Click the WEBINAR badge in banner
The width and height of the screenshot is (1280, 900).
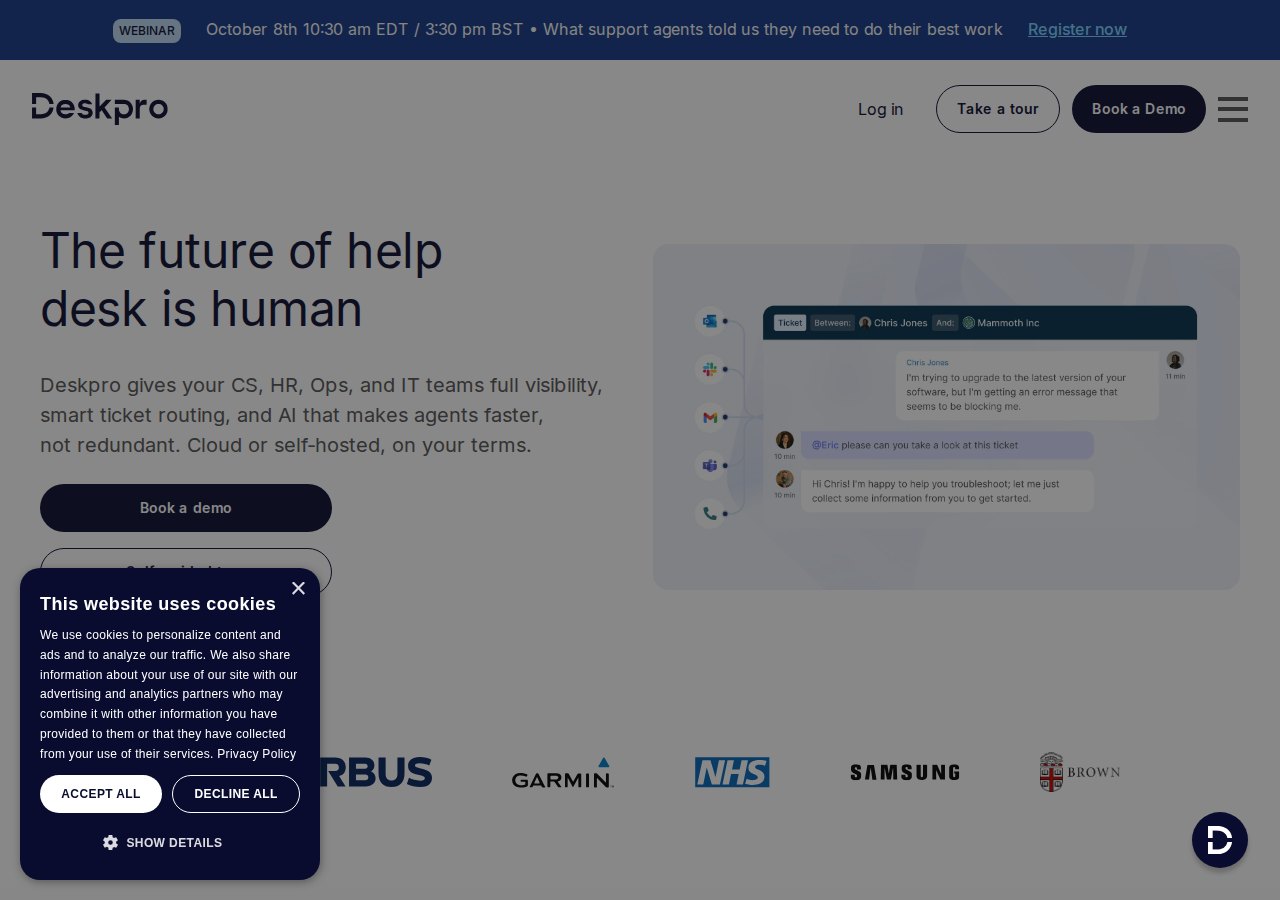coord(147,31)
